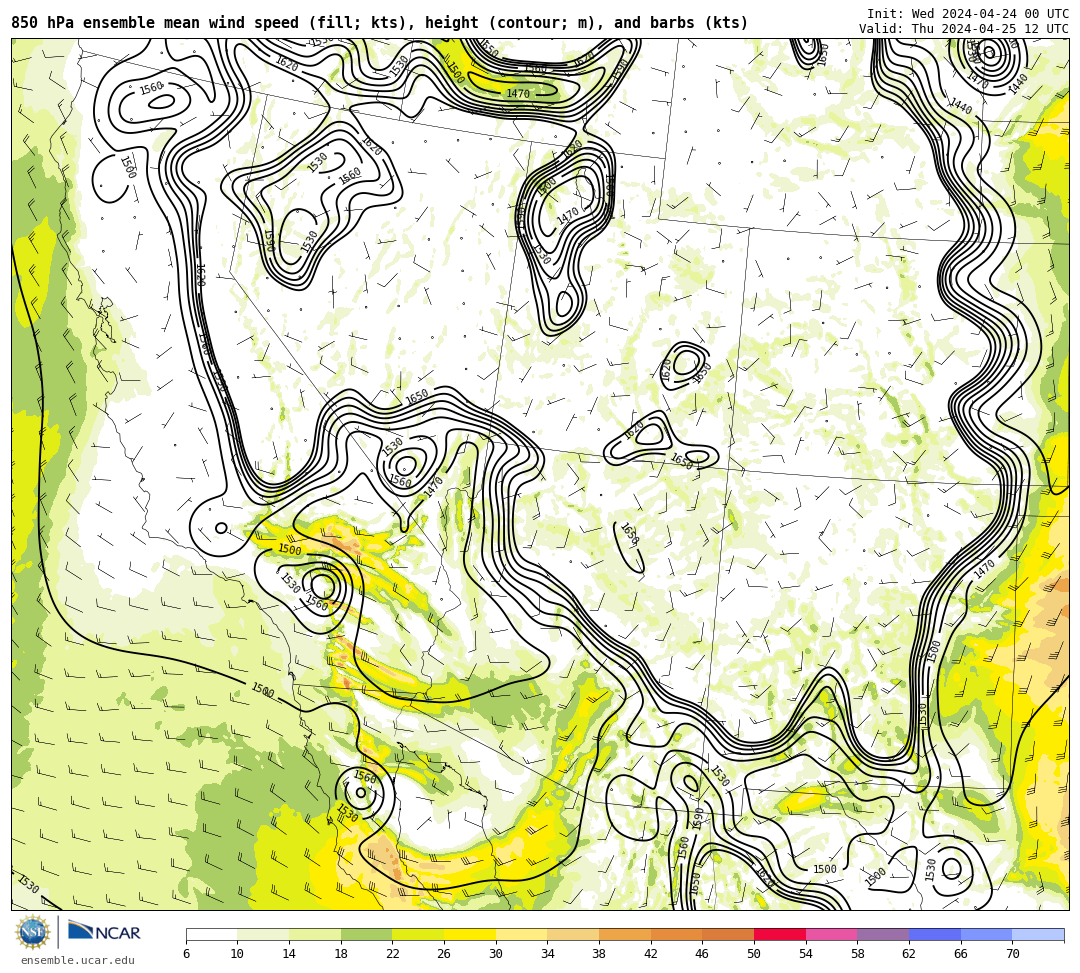
Task: Click the colorbar label '10'
Action: (237, 954)
